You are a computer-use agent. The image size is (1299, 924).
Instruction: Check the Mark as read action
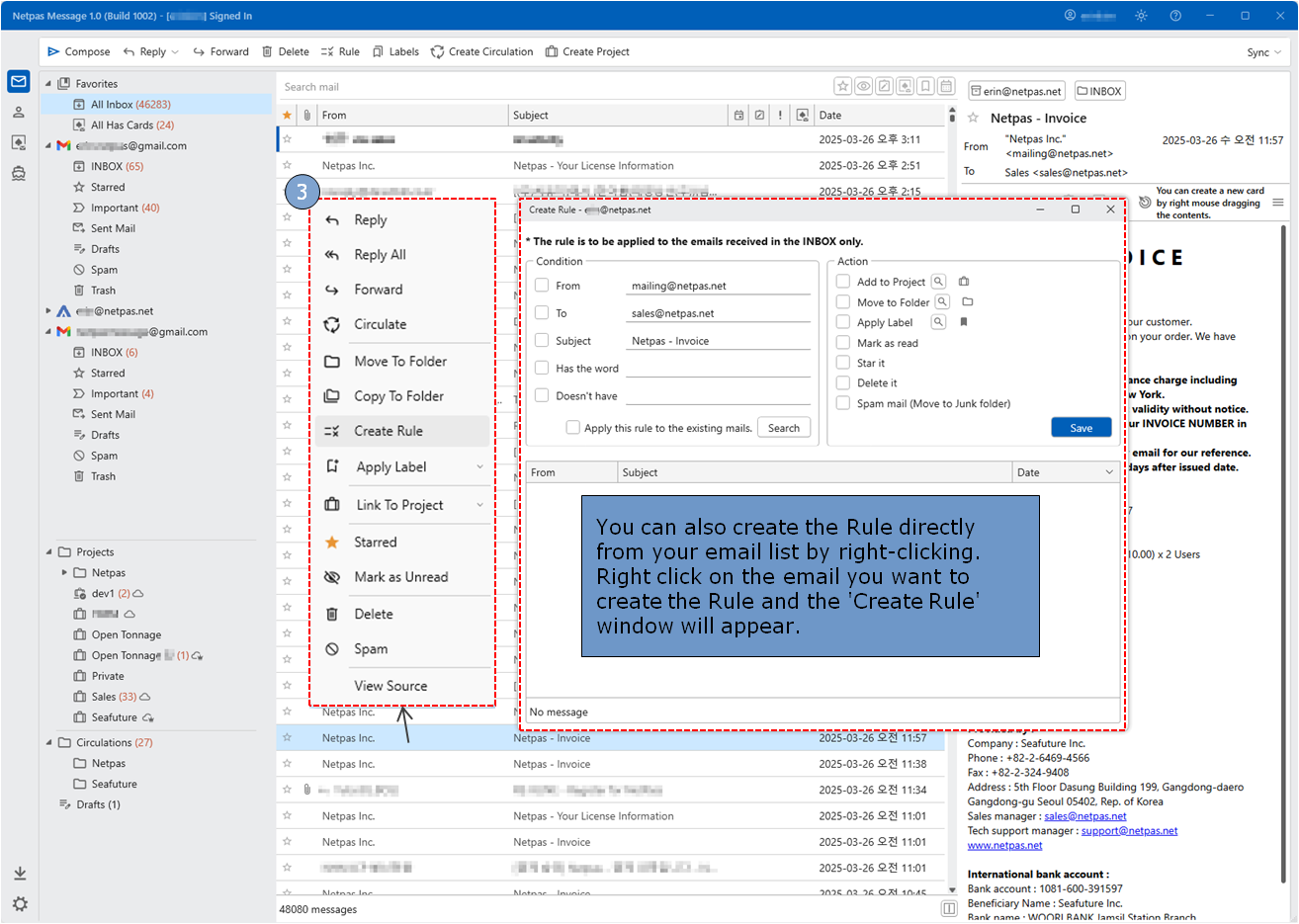click(843, 342)
